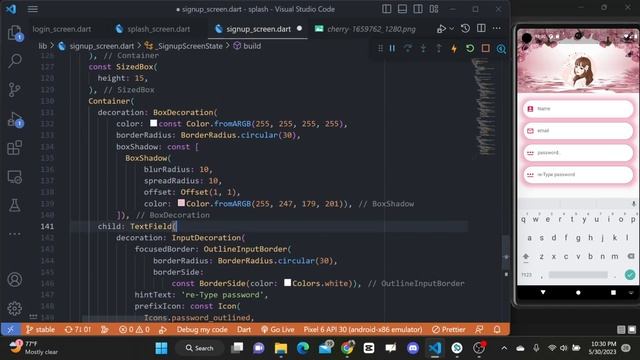The height and width of the screenshot is (360, 640).
Task: Toggle the bottom panel layout
Action: pyautogui.click(x=402, y=9)
